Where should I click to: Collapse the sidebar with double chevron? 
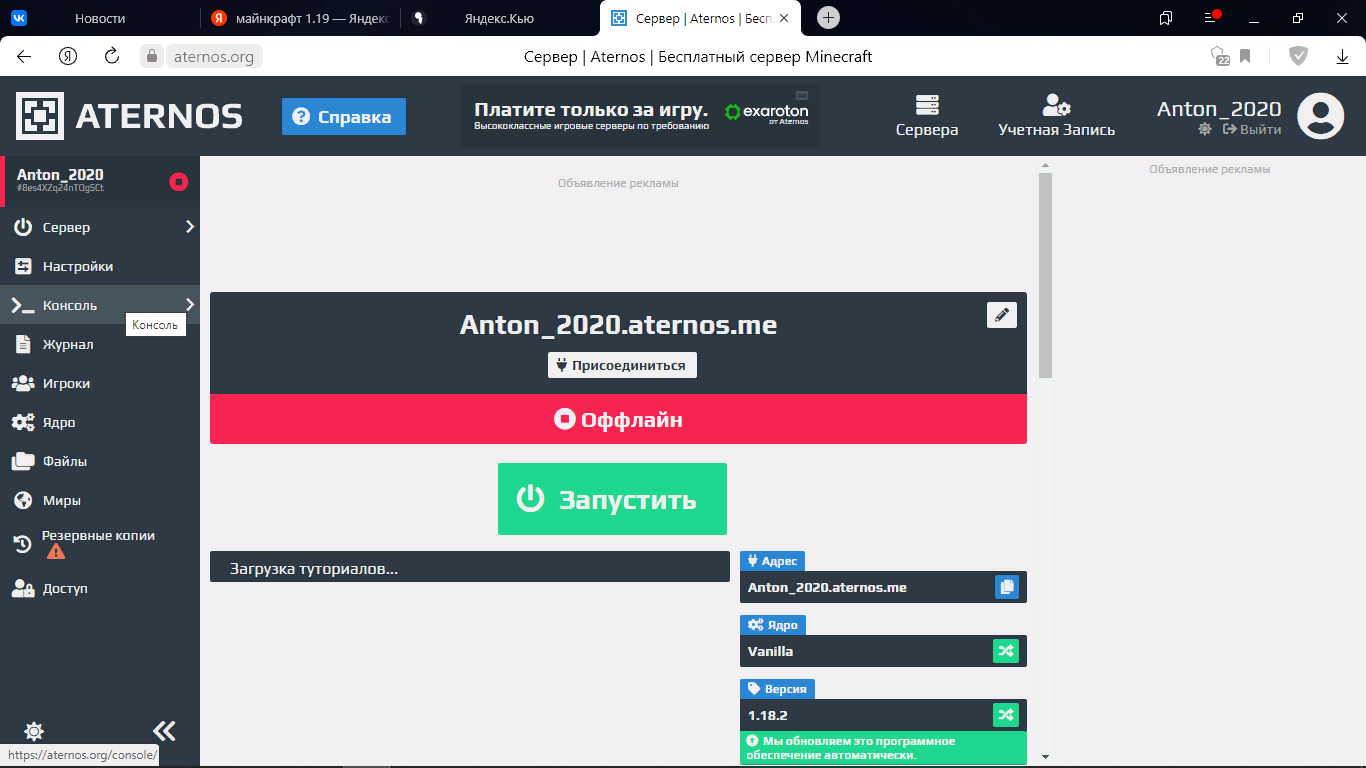pos(164,730)
